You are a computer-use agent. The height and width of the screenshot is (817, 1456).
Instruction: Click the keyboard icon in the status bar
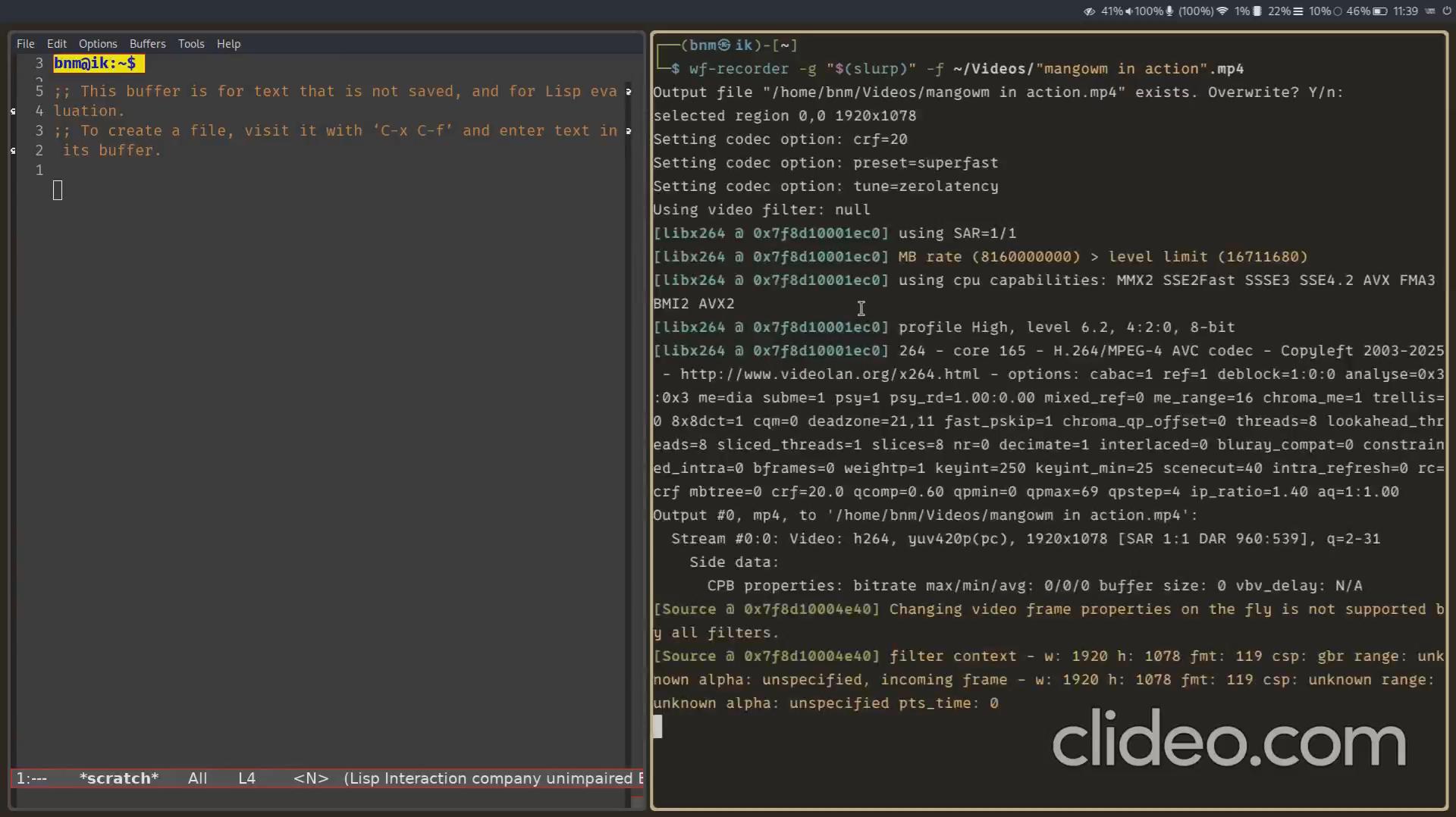pyautogui.click(x=1429, y=11)
